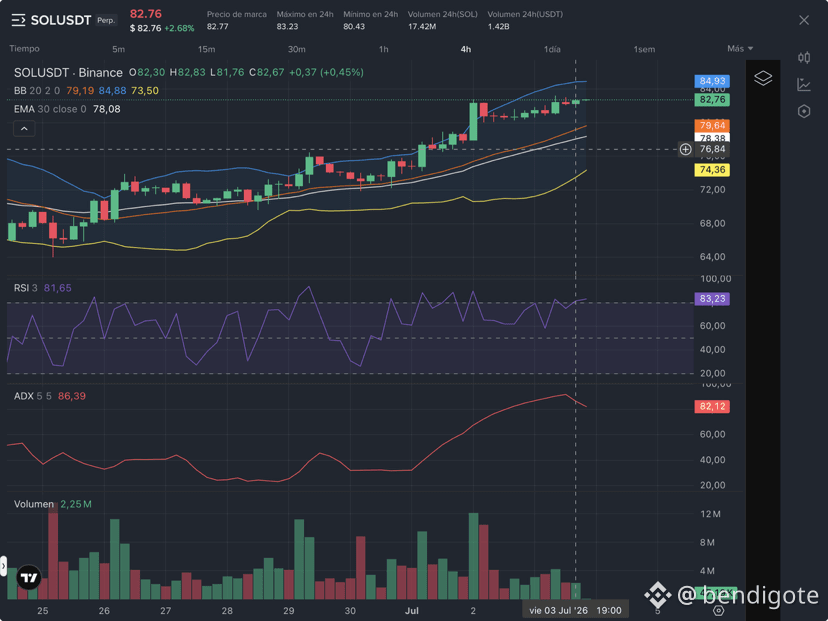Click the orange 79,64 price label
The height and width of the screenshot is (621, 828).
[712, 125]
